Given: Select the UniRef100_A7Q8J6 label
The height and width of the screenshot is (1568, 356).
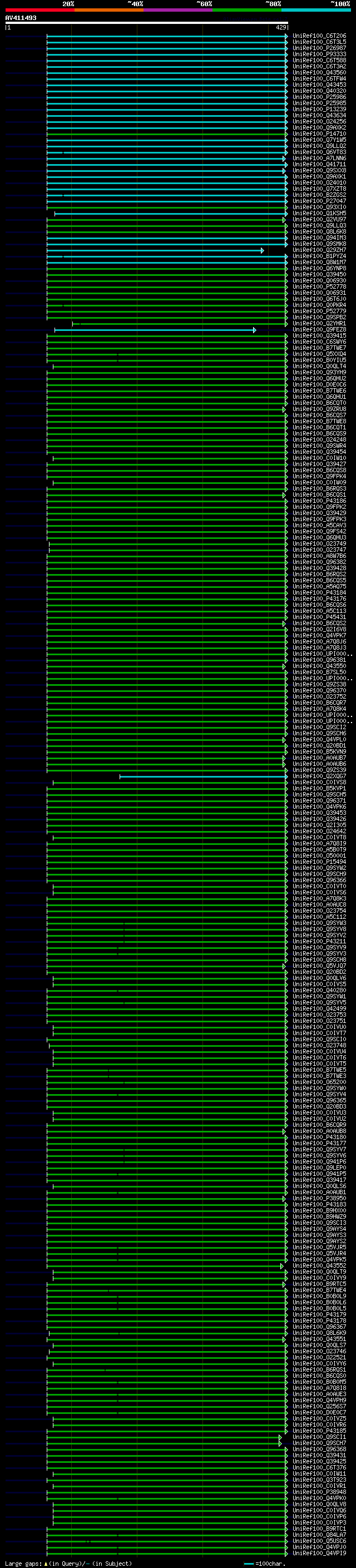Looking at the screenshot, I should [319, 641].
